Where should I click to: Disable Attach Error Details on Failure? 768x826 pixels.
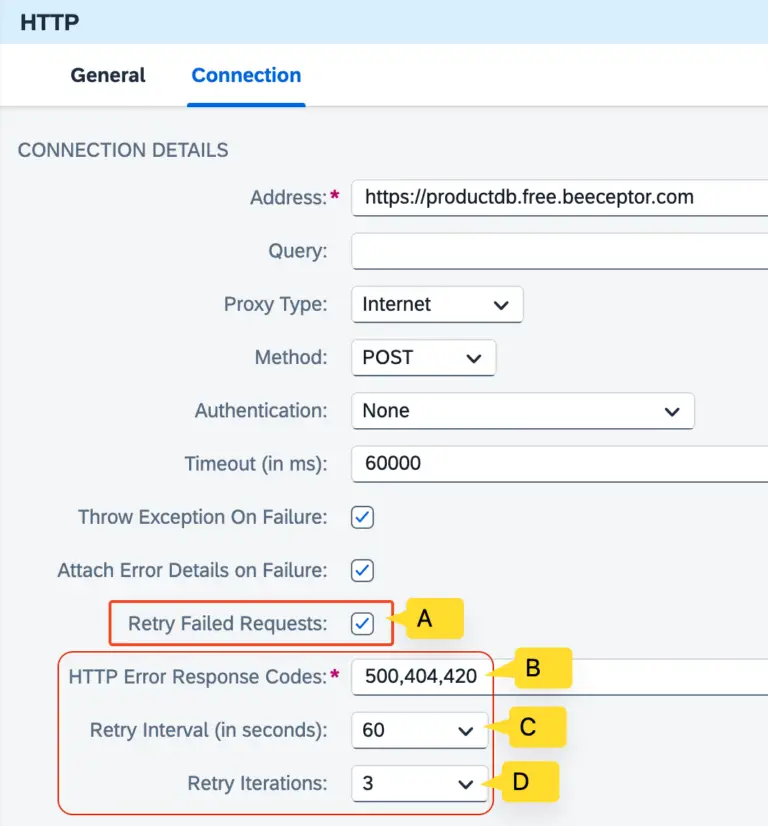pos(361,570)
